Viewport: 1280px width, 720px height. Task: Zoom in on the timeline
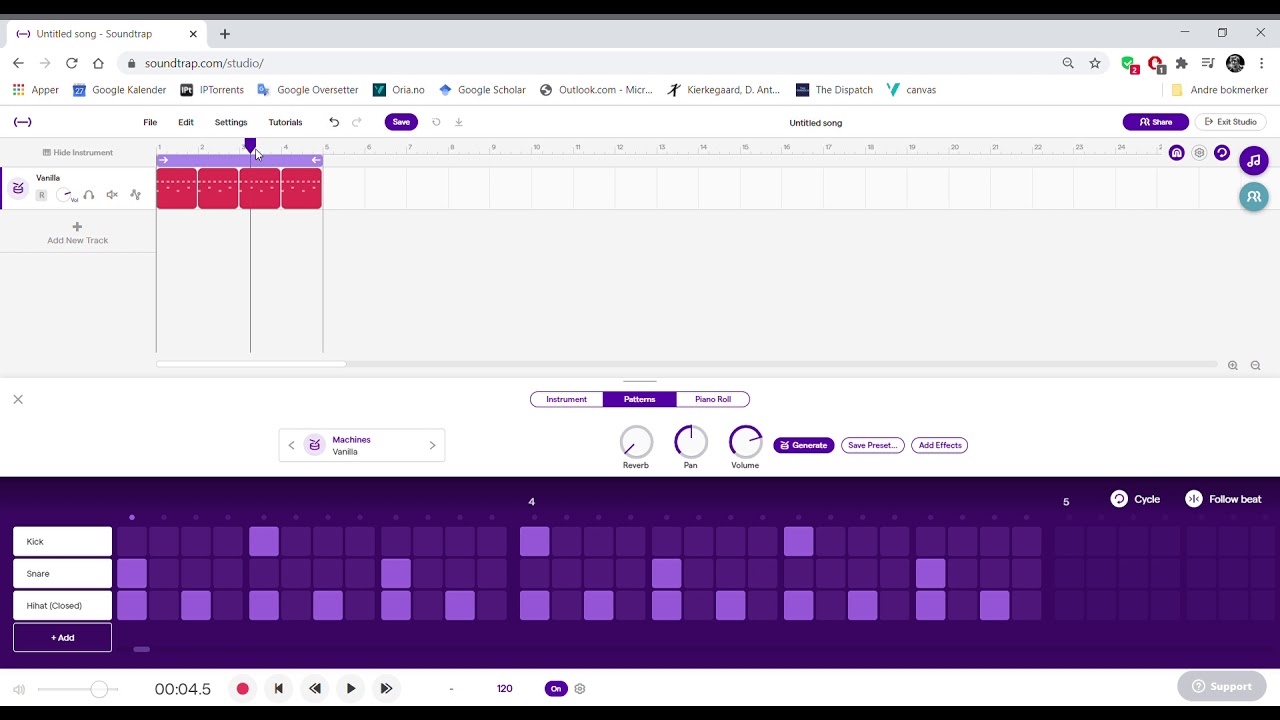click(1233, 366)
